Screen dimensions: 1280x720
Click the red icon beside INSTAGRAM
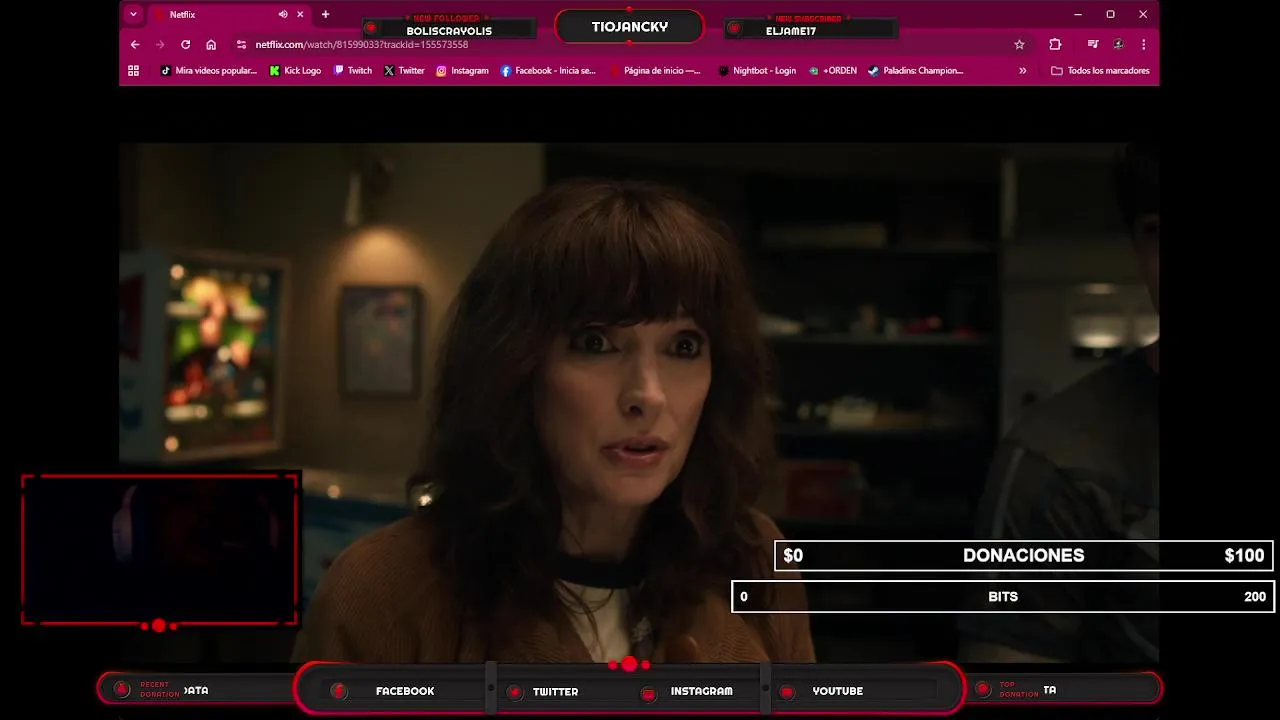tap(648, 693)
